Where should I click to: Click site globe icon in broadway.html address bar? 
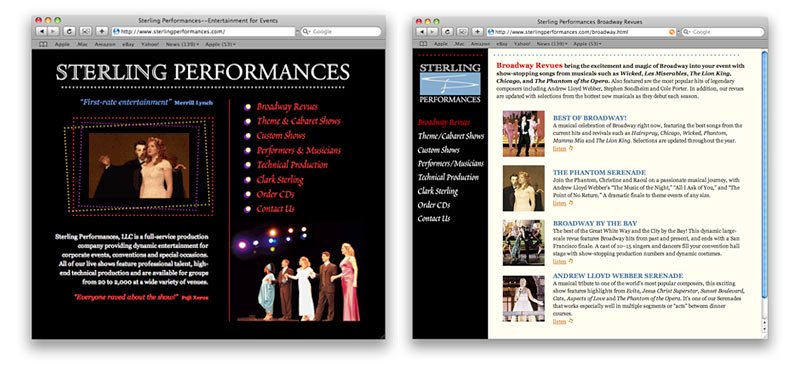(491, 32)
